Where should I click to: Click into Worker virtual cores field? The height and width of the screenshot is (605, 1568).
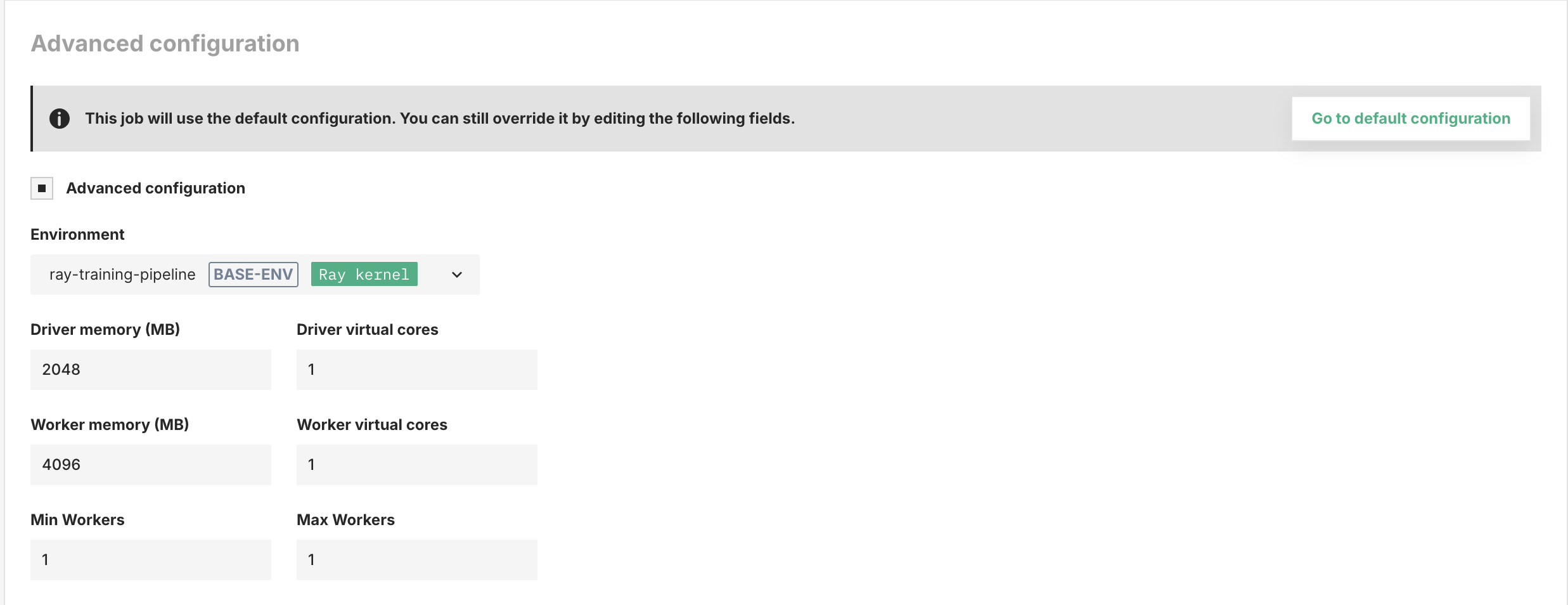417,465
